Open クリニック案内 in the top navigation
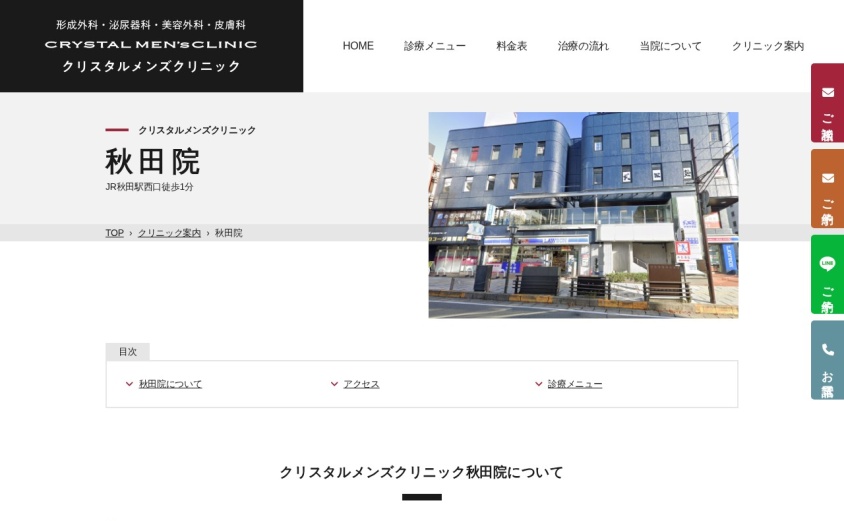844x521 pixels. 768,46
